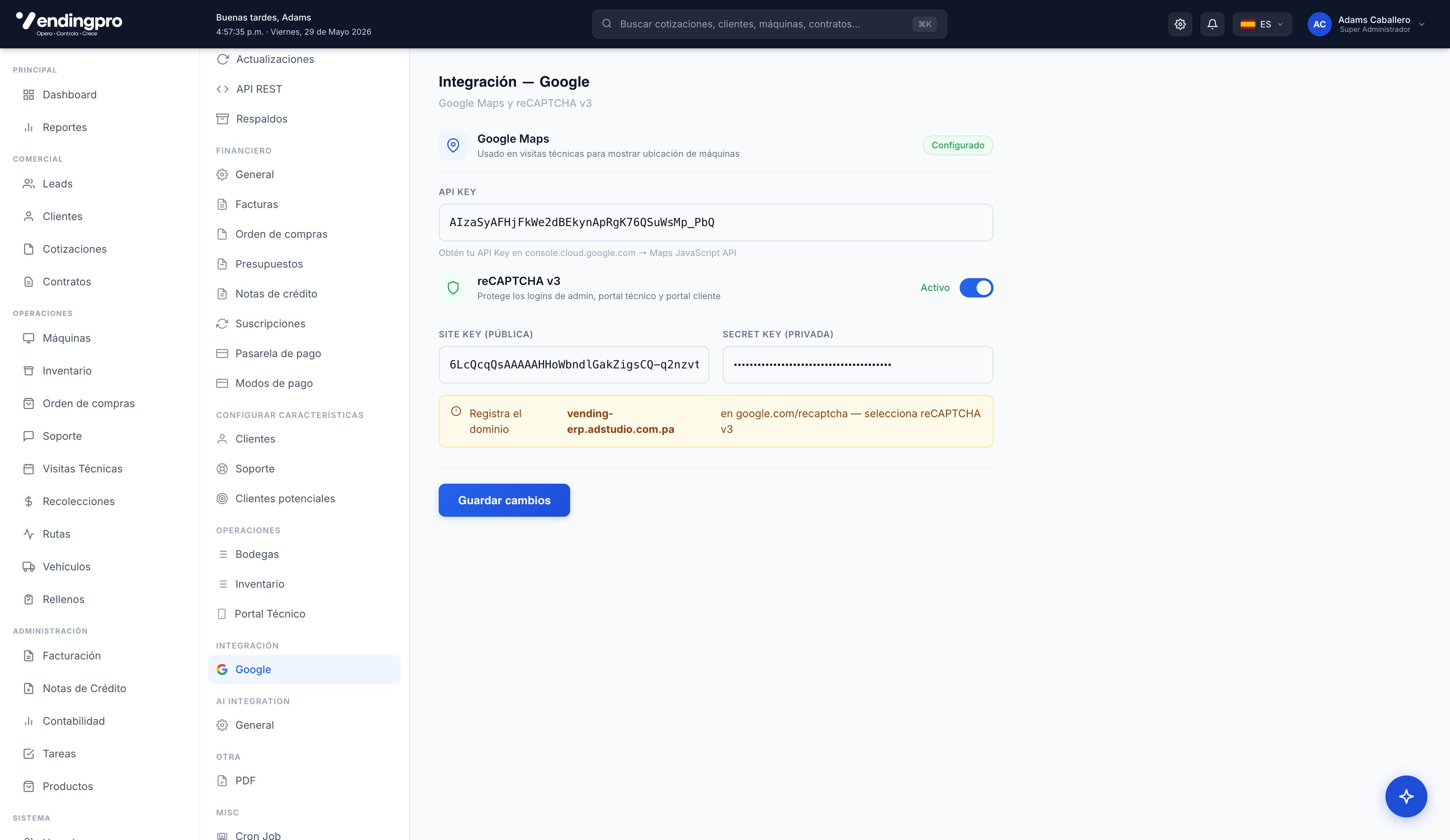The width and height of the screenshot is (1450, 840).
Task: Open Contabilidad in main sidebar
Action: tap(74, 721)
